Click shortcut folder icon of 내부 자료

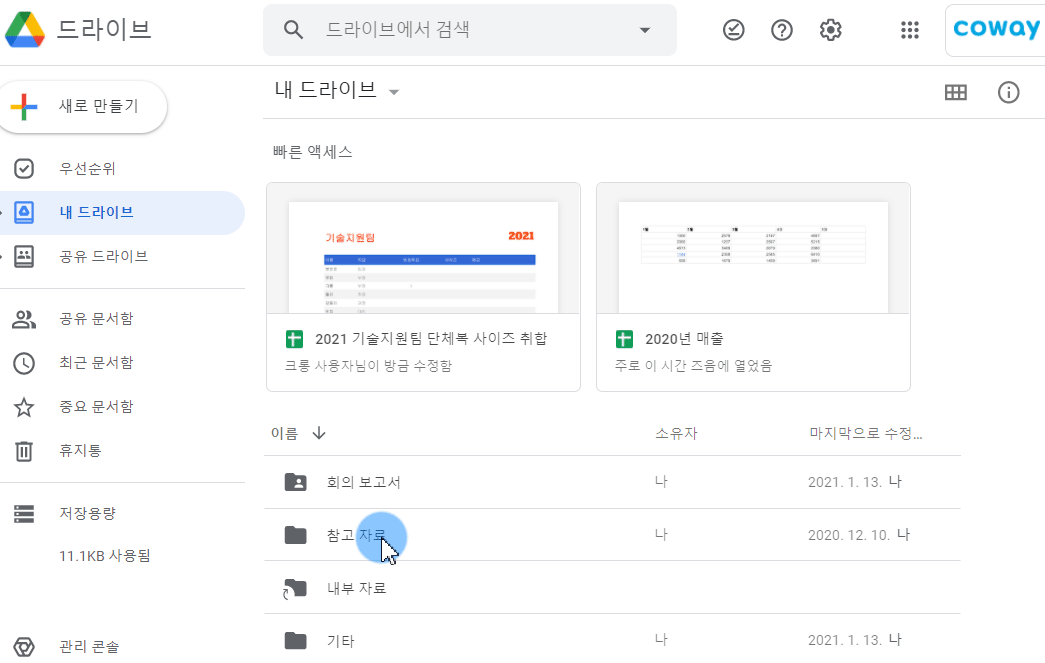295,588
